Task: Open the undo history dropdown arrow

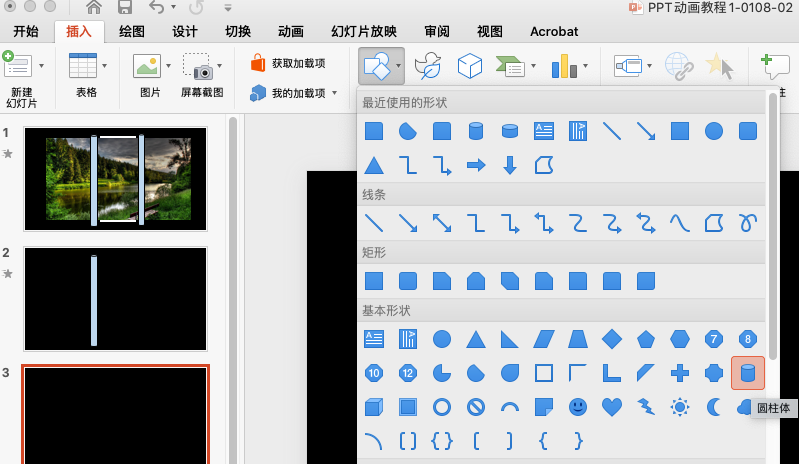Action: coord(173,7)
